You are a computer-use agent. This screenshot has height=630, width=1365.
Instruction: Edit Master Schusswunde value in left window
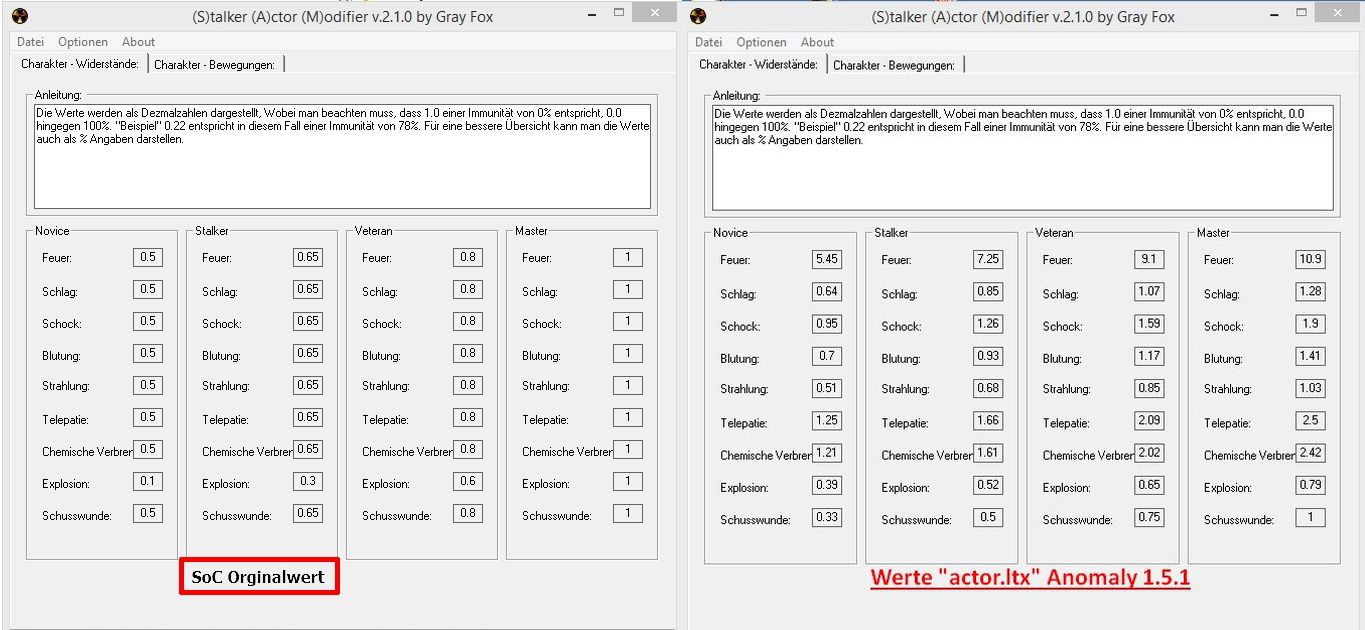628,513
